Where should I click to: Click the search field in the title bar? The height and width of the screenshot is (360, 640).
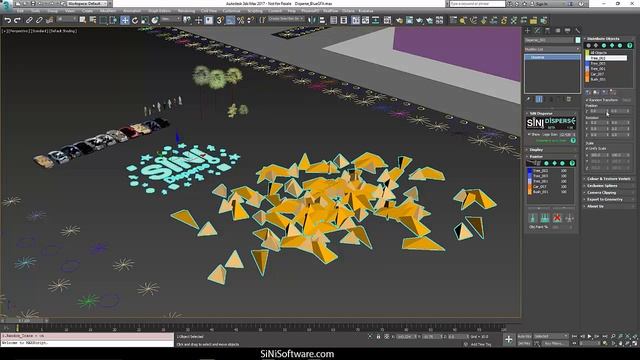477,4
